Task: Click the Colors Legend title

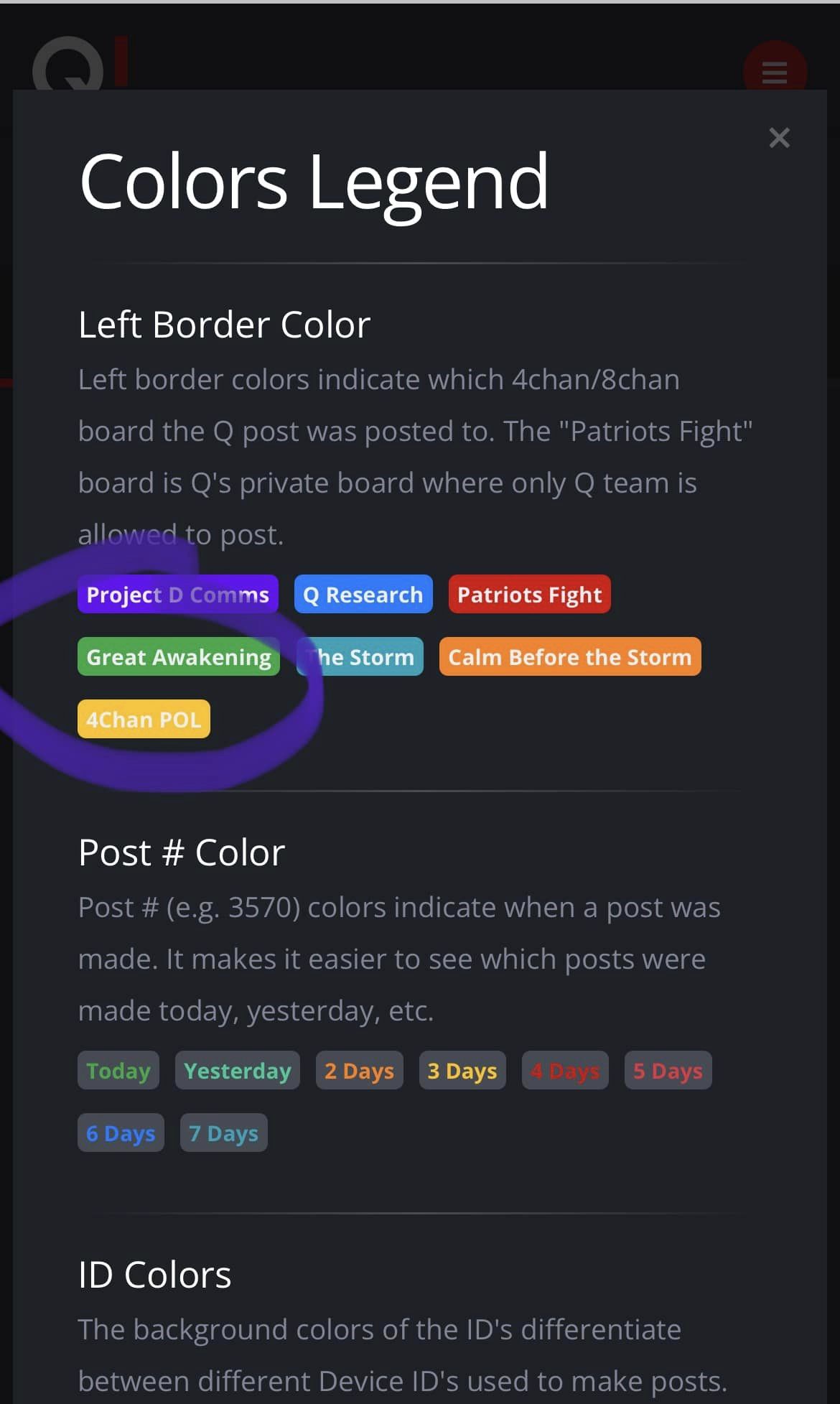Action: click(314, 182)
